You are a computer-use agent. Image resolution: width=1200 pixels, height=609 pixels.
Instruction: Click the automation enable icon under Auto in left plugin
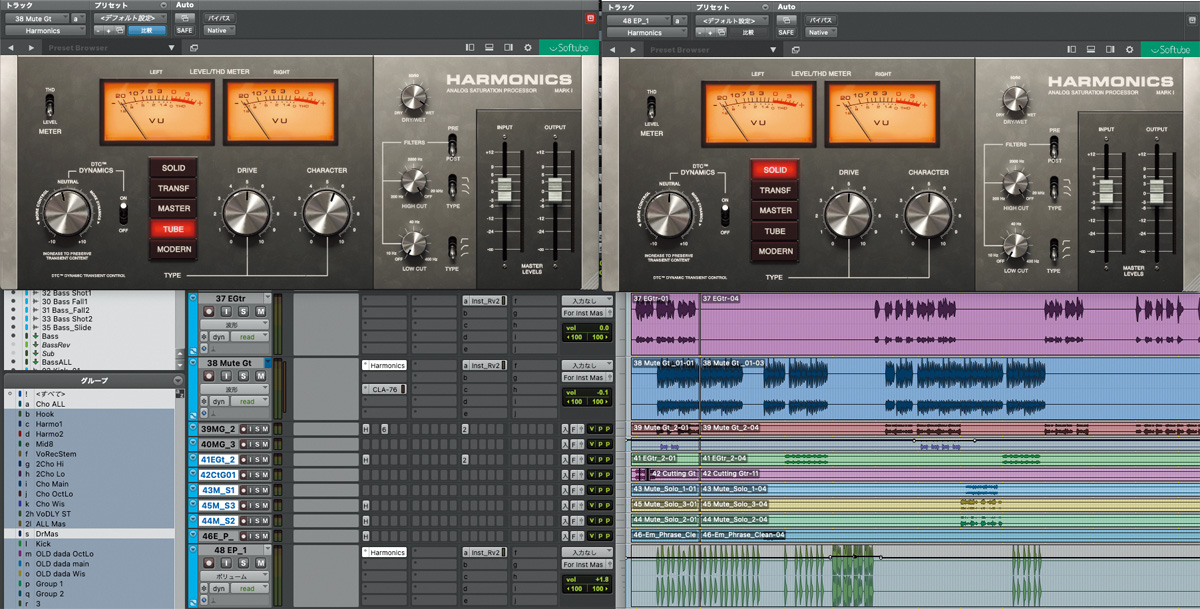click(184, 18)
